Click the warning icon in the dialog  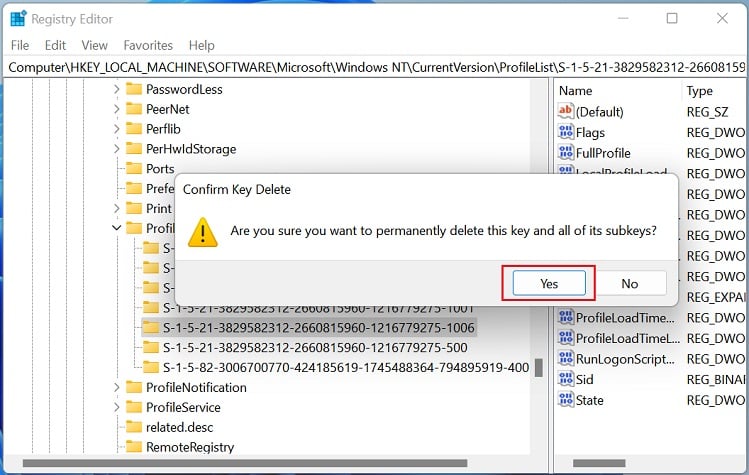point(203,233)
